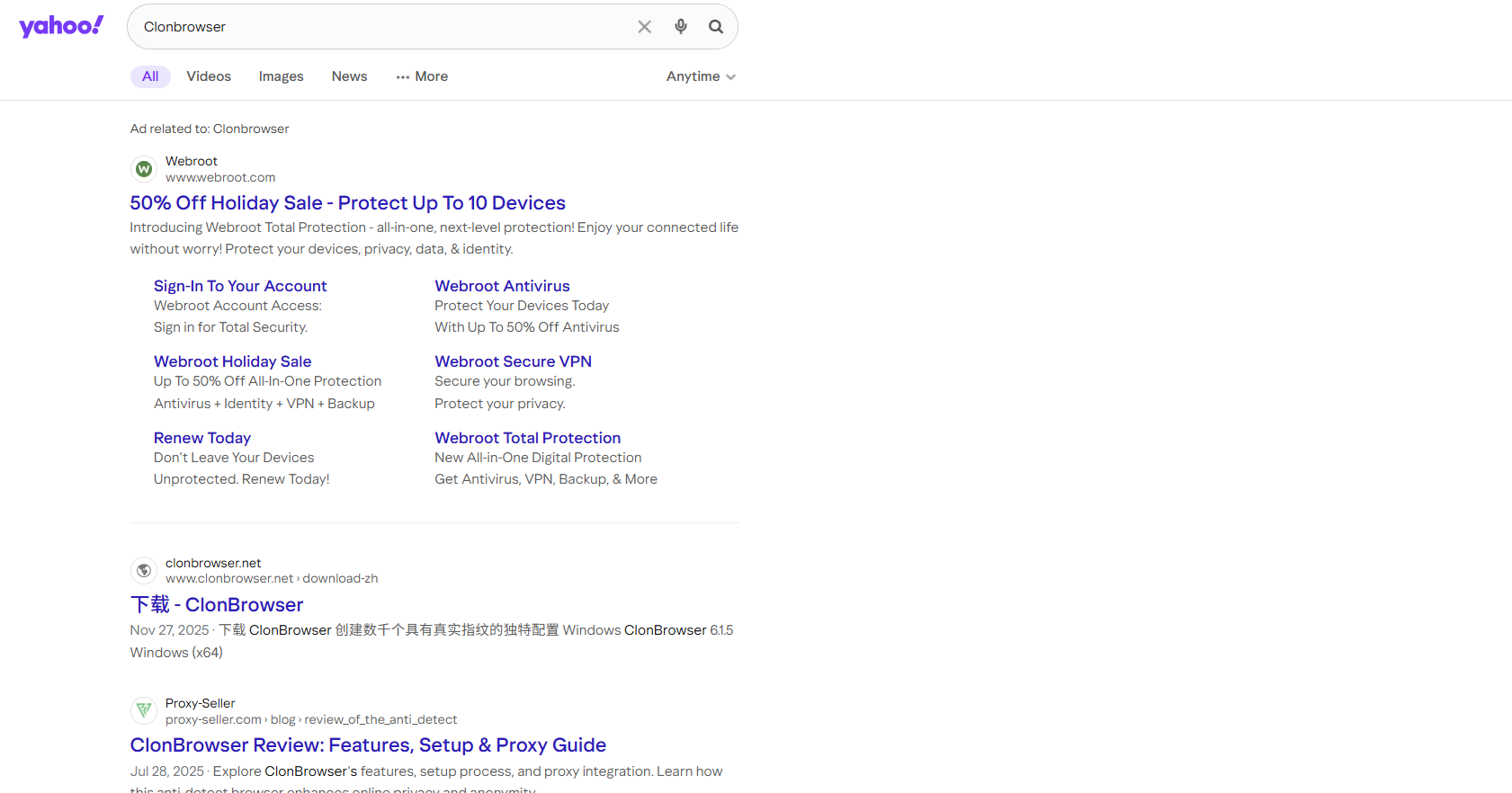Switch to the Images tab
Viewport: 1512px width, 793px height.
[x=282, y=76]
